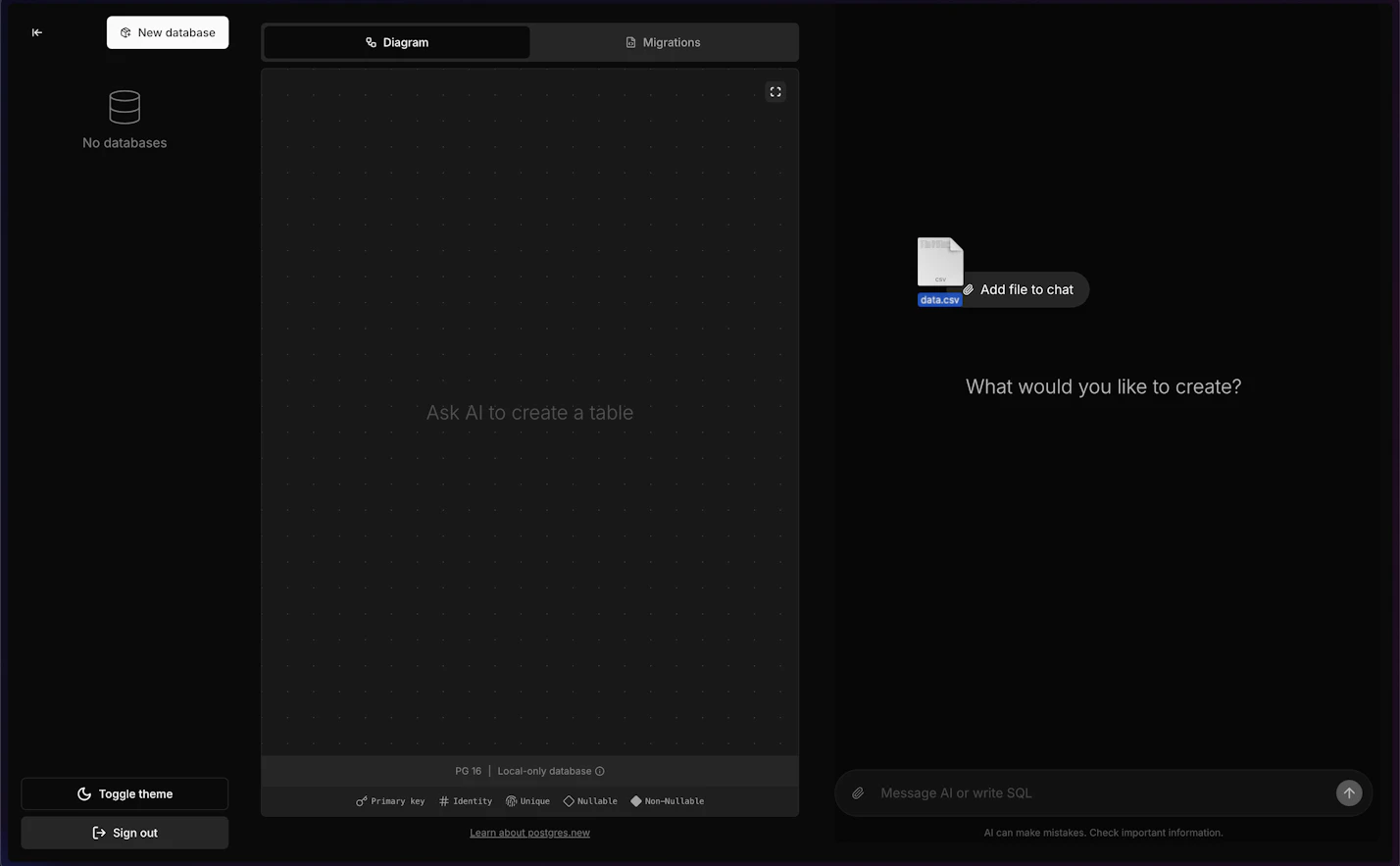Screen dimensions: 1400x866
Task: Open the Migrations tab
Action: click(x=664, y=42)
